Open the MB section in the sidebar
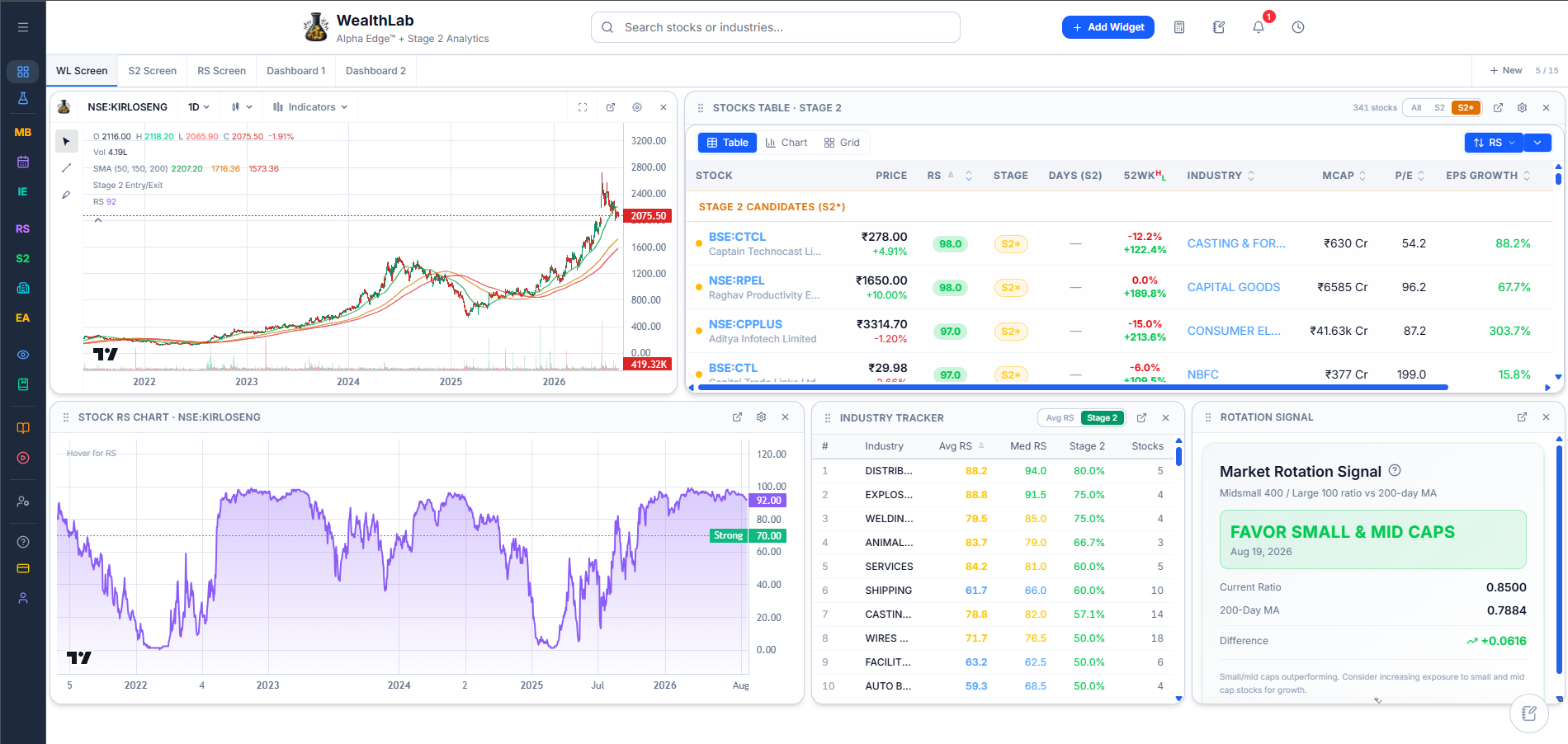 point(23,132)
